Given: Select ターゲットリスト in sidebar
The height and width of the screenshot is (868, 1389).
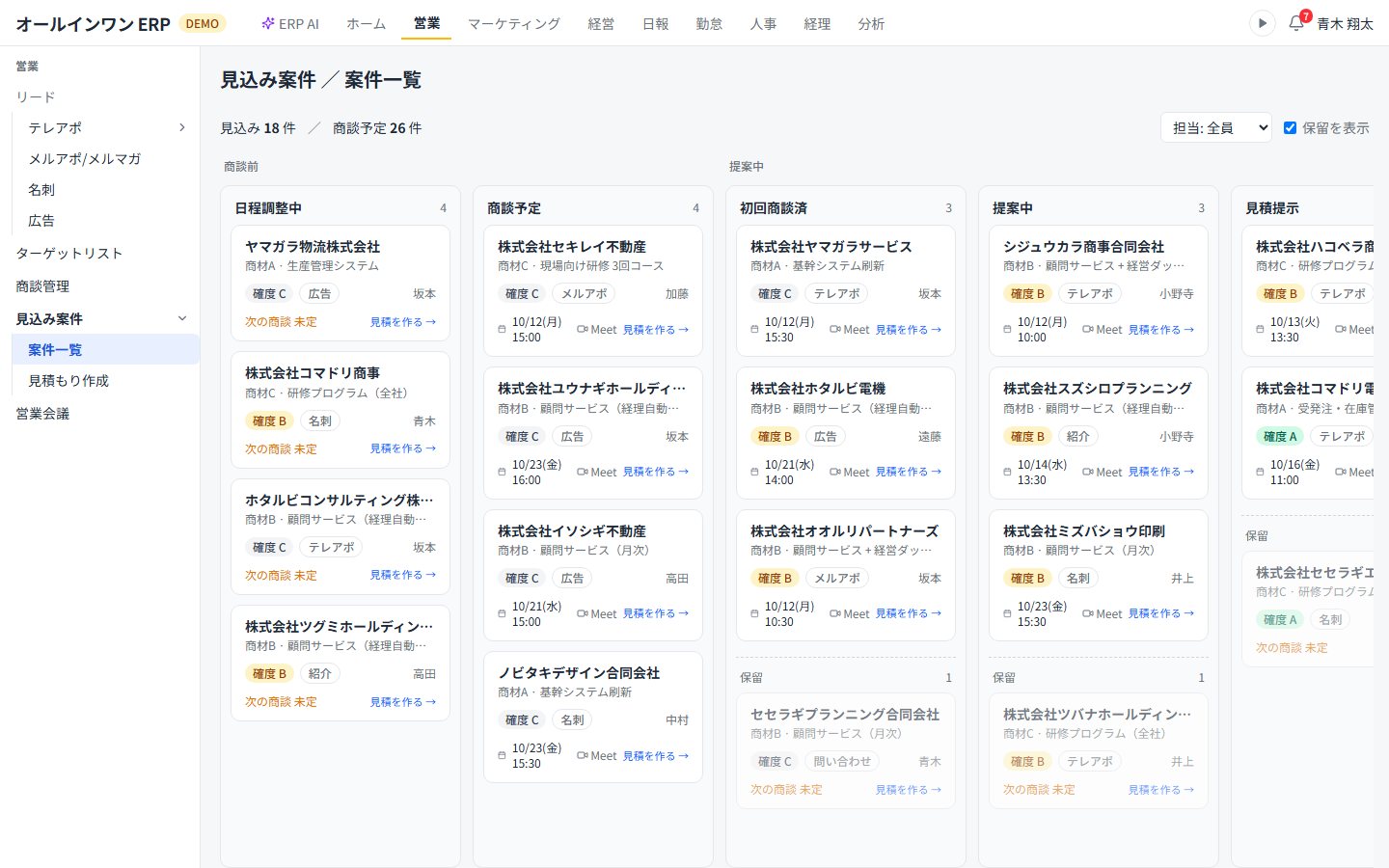Looking at the screenshot, I should pos(100,254).
